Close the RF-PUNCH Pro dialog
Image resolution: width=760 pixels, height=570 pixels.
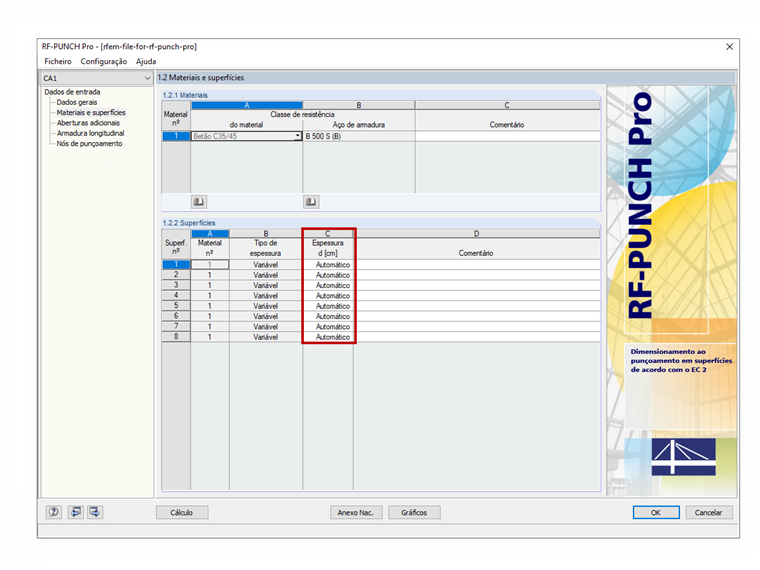point(729,47)
